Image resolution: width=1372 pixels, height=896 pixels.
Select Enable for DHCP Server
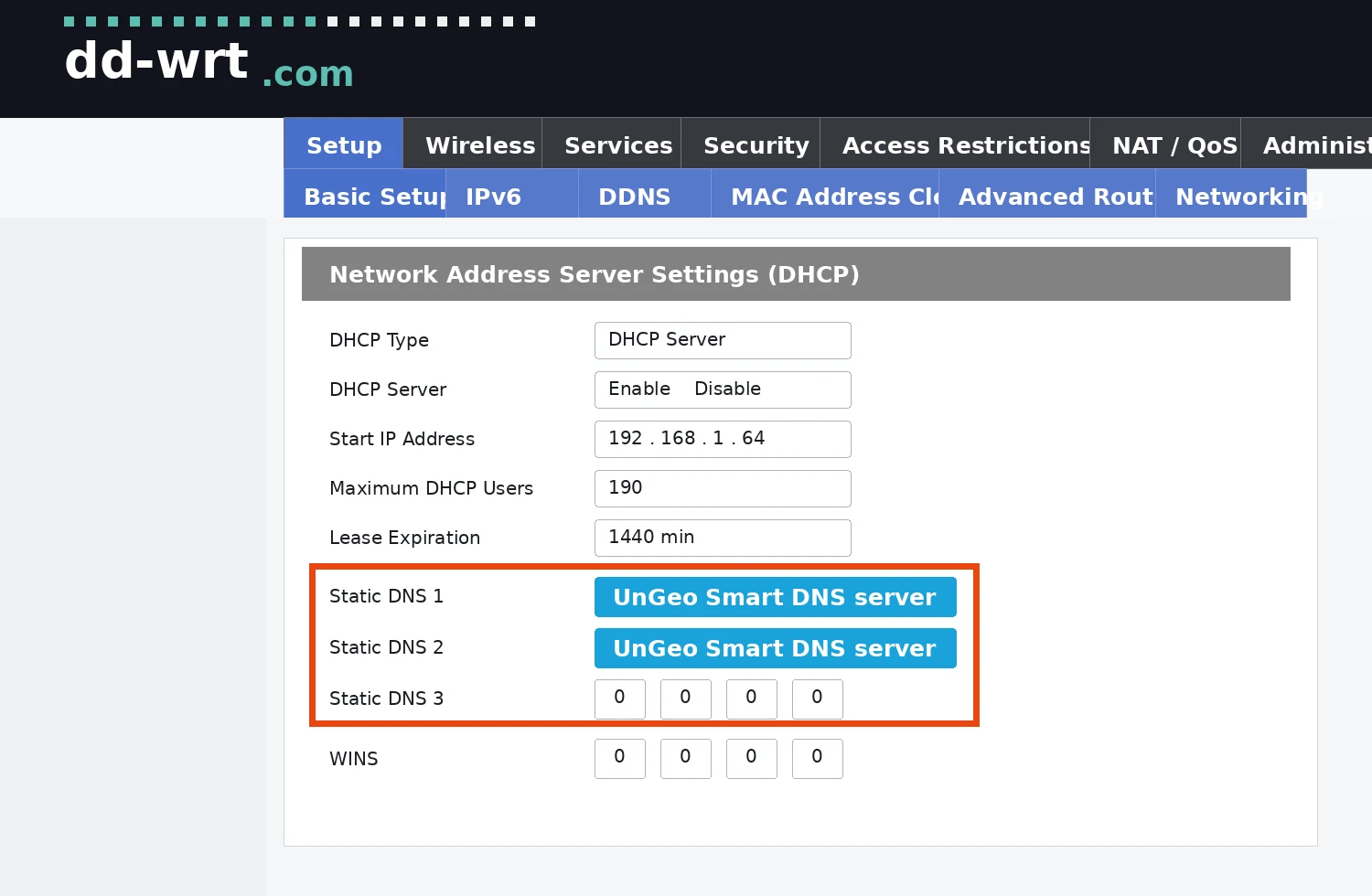[639, 389]
